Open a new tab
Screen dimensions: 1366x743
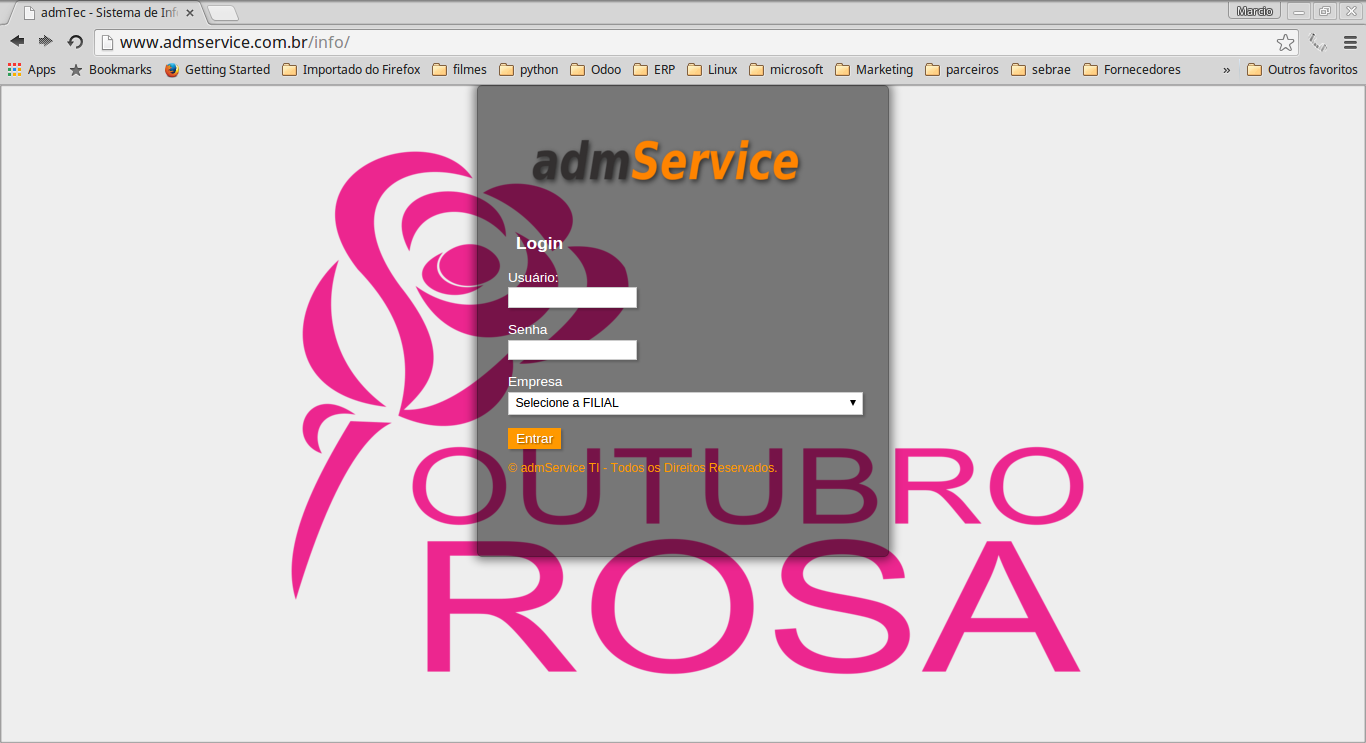223,13
